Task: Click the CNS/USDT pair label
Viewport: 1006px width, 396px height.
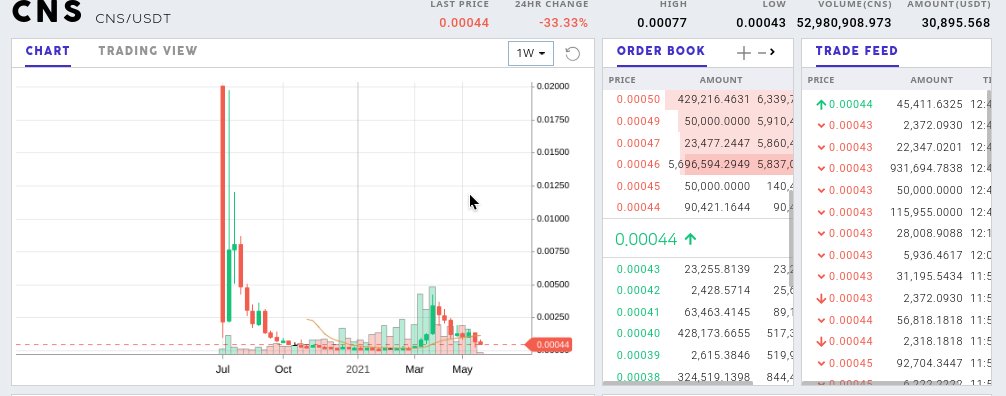Action: click(133, 19)
